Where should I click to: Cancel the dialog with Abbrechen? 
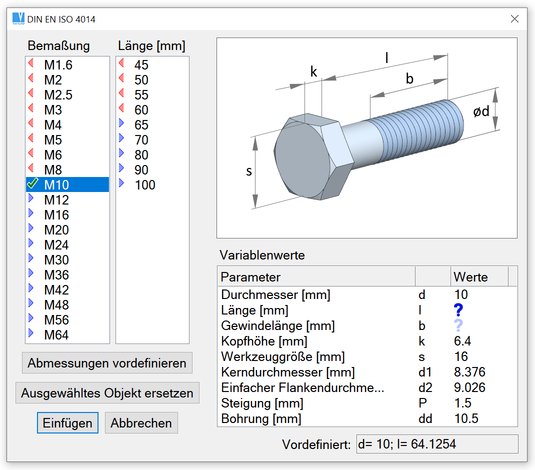[x=141, y=423]
